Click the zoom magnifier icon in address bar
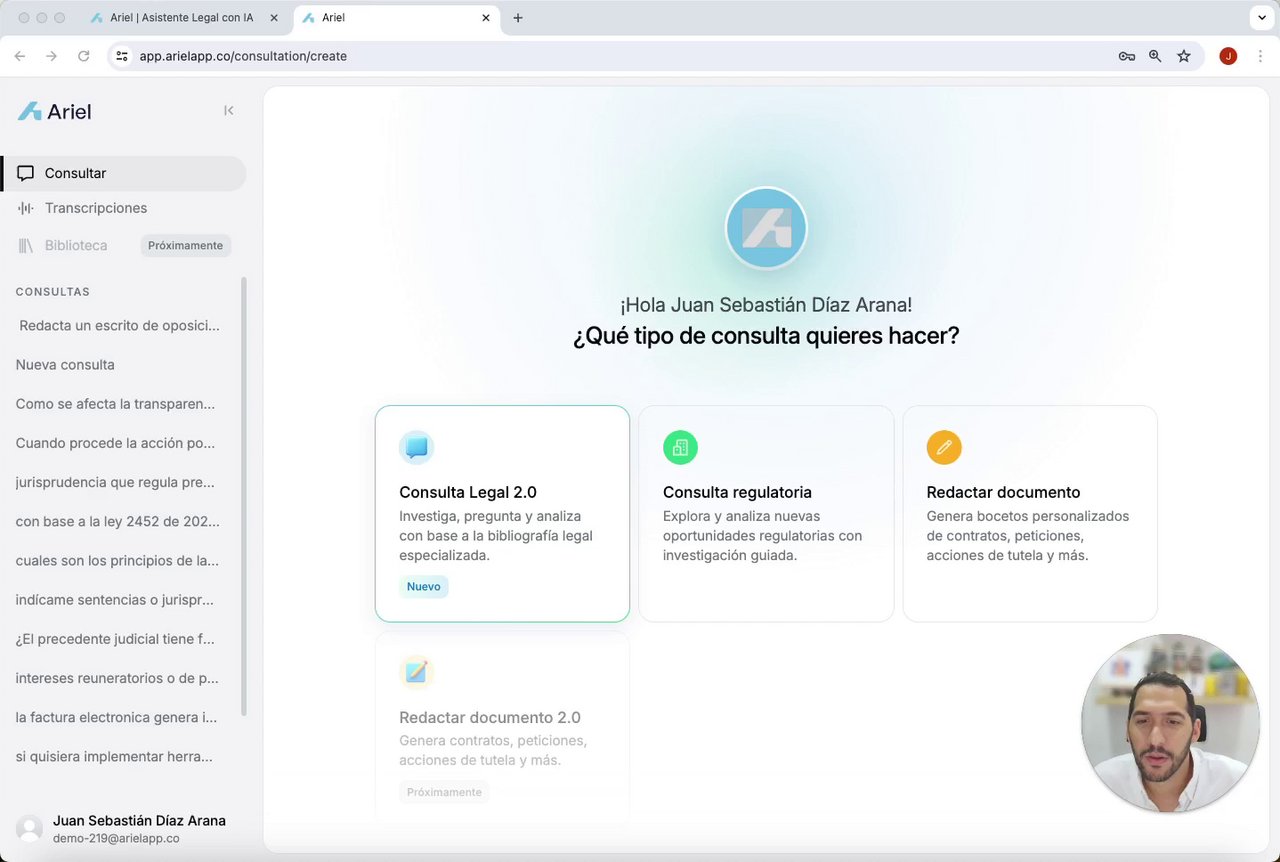The height and width of the screenshot is (862, 1280). pyautogui.click(x=1155, y=56)
